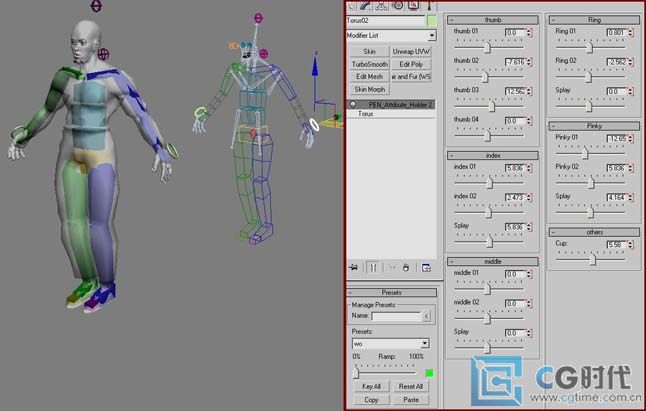Open Configure Modifier Sets icon
Screen dimensions: 646x411
[x=426, y=268]
